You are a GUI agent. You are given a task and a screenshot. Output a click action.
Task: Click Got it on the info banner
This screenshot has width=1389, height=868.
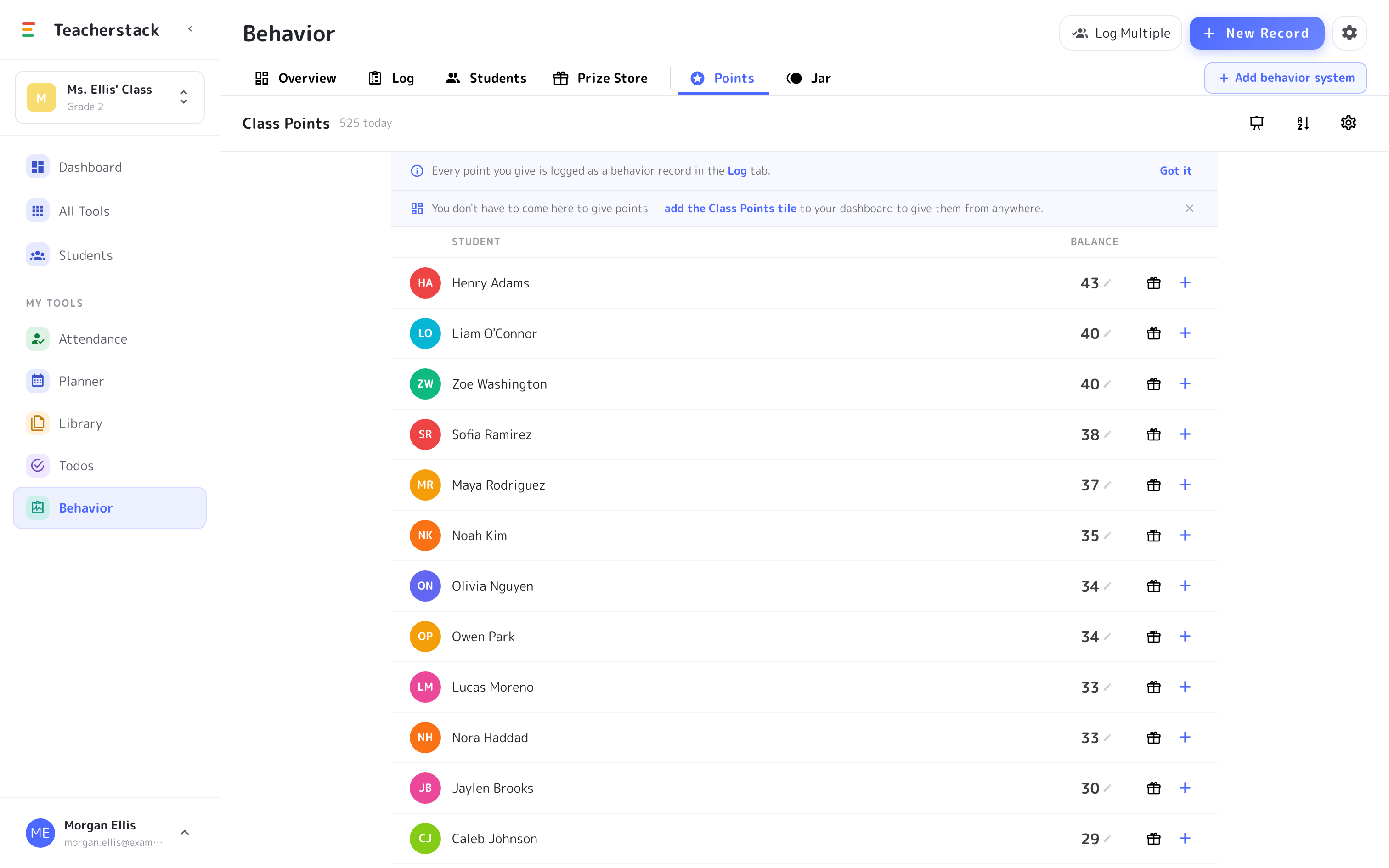(1175, 171)
